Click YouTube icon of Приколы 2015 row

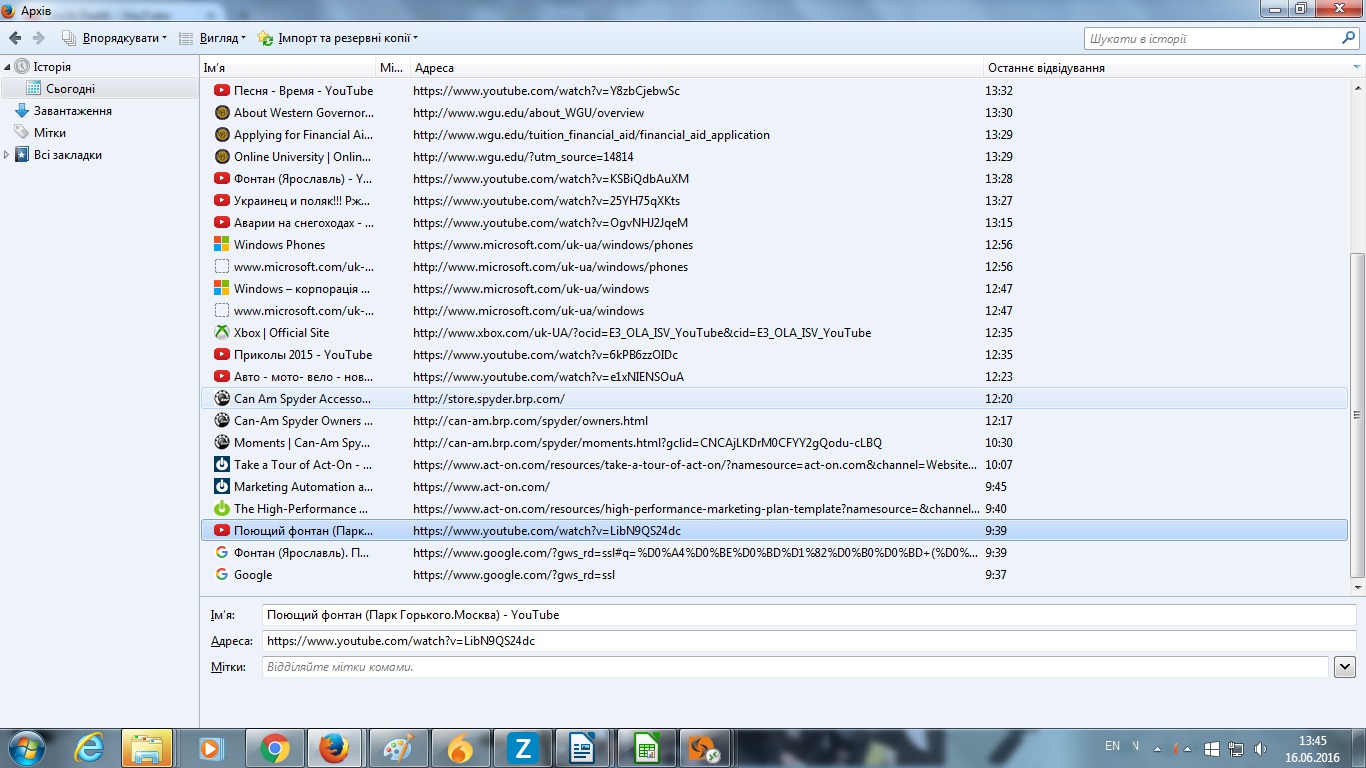222,355
